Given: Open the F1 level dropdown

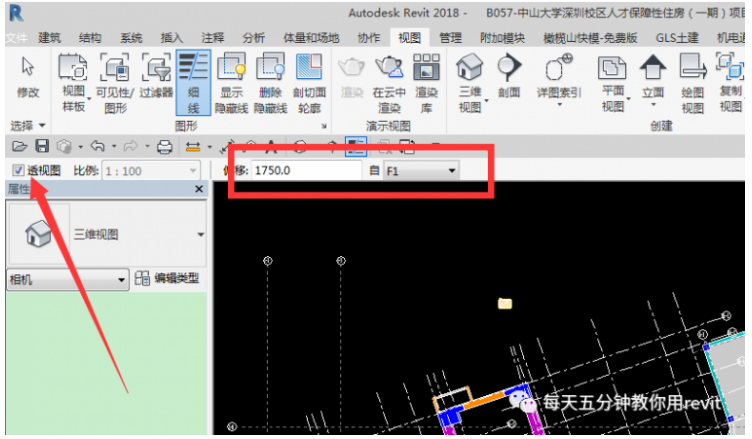Looking at the screenshot, I should (x=421, y=171).
